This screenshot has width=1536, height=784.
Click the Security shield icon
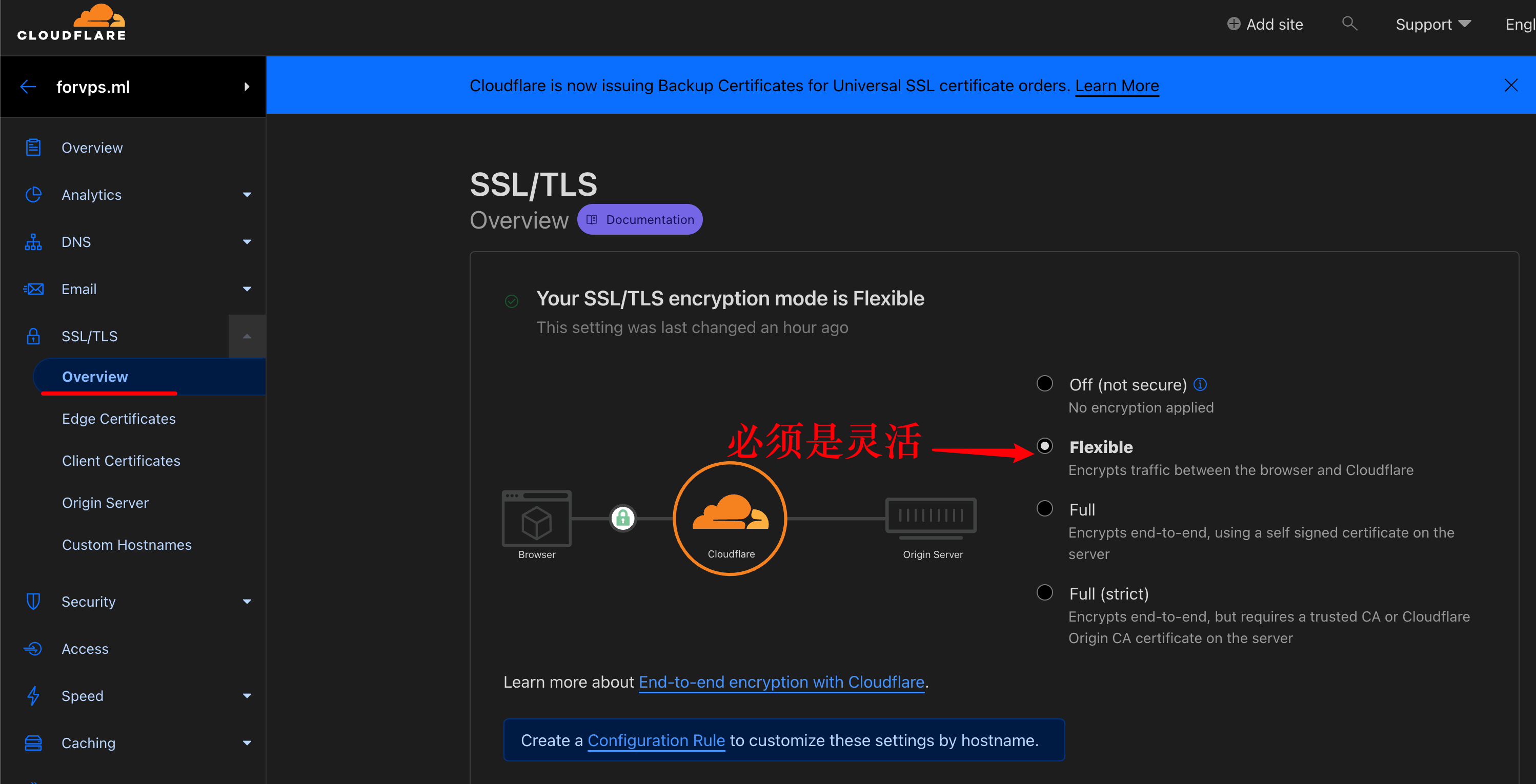(33, 601)
